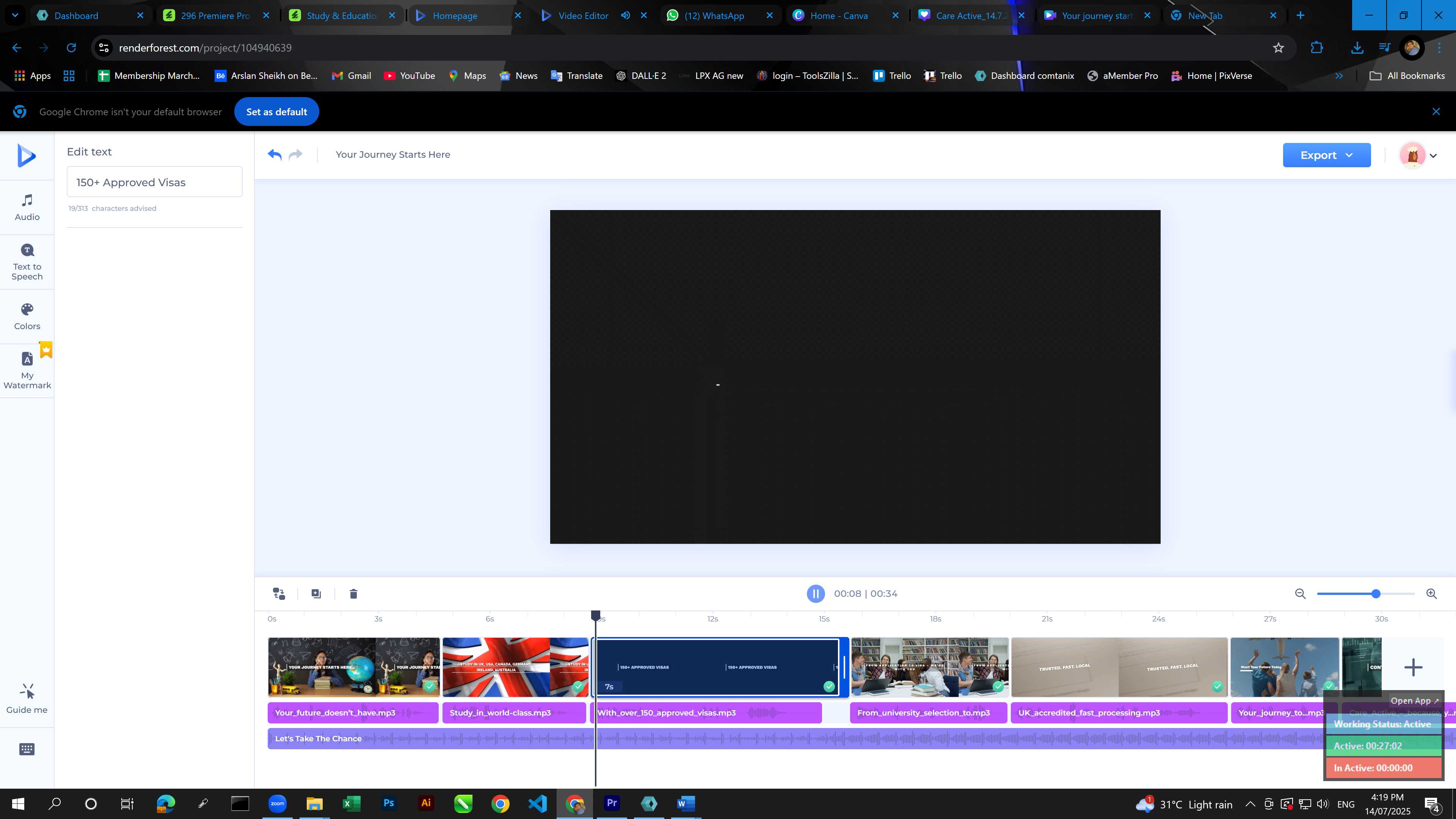1456x819 pixels.
Task: Select From_university_selection_to.mp3 clip
Action: tap(929, 713)
